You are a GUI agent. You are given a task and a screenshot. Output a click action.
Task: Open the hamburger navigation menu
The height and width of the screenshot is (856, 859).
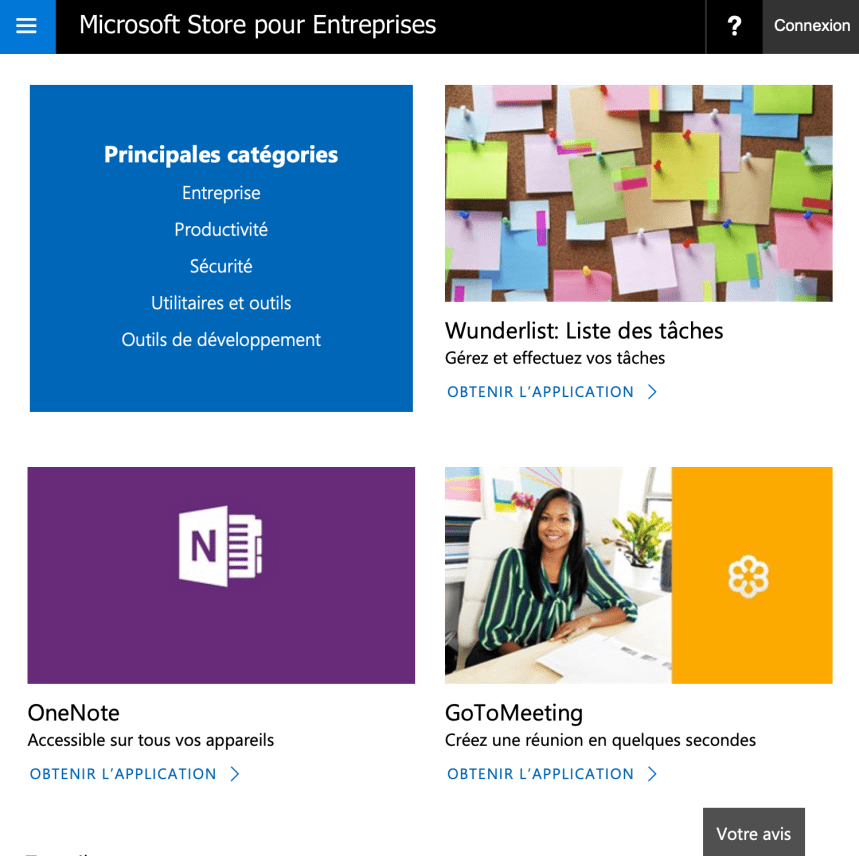pos(26,26)
